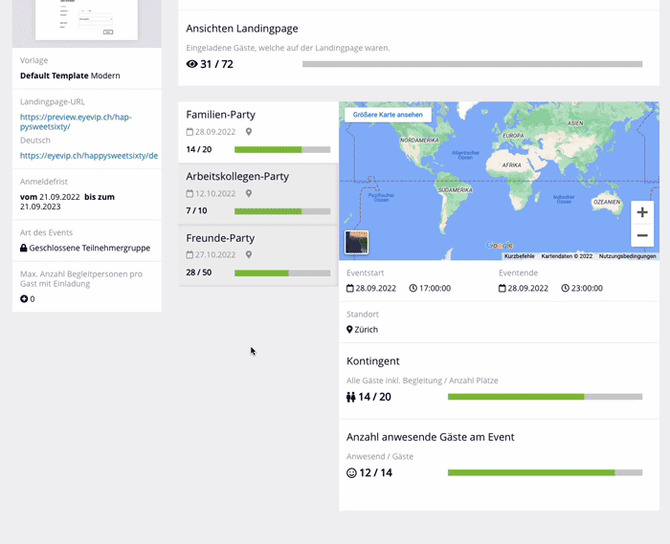The width and height of the screenshot is (670, 544).
Task: Click the clock icon beside 23:00:00
Action: pyautogui.click(x=566, y=288)
